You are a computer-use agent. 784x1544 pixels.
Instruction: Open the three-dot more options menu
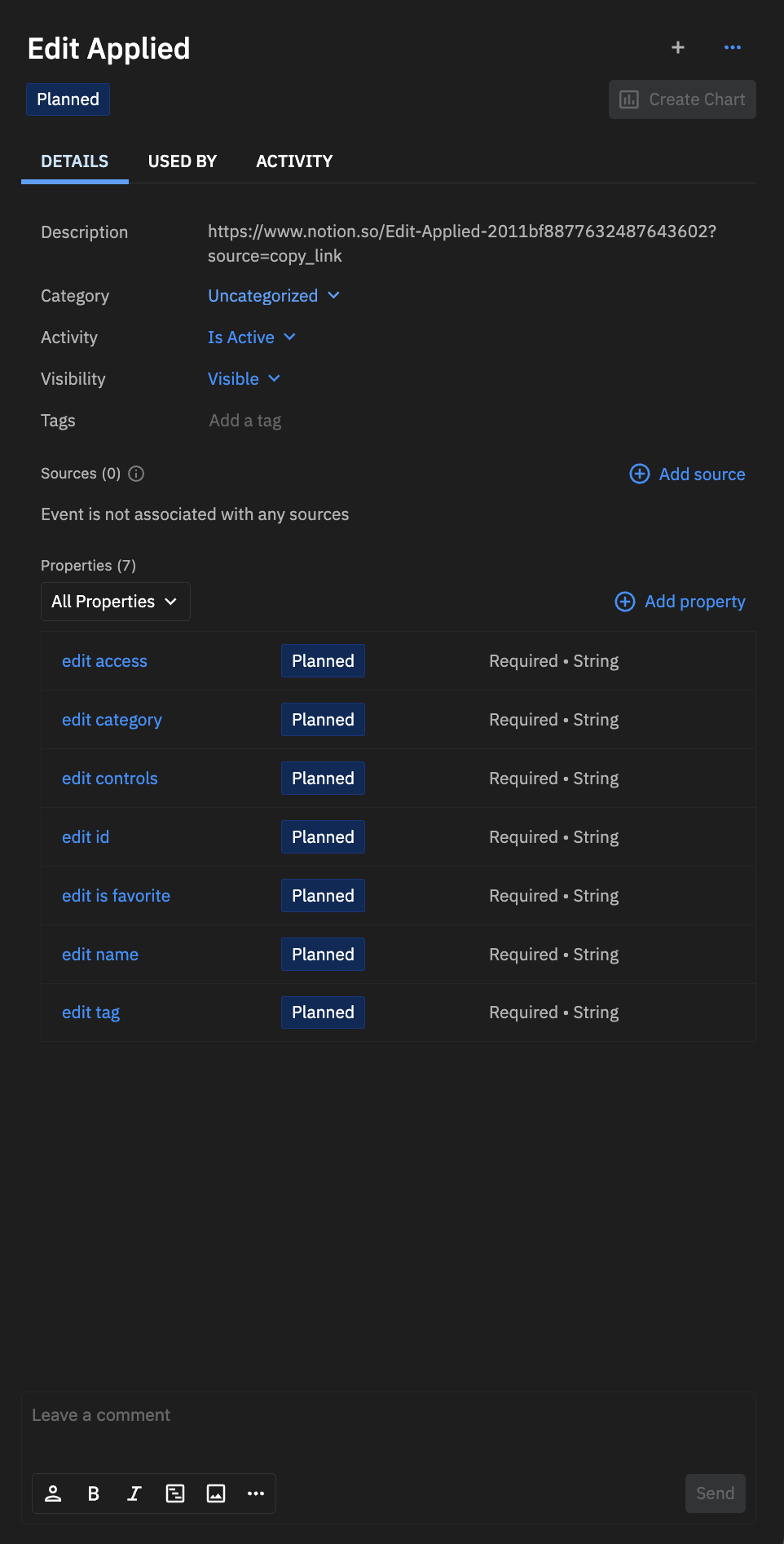[x=733, y=48]
